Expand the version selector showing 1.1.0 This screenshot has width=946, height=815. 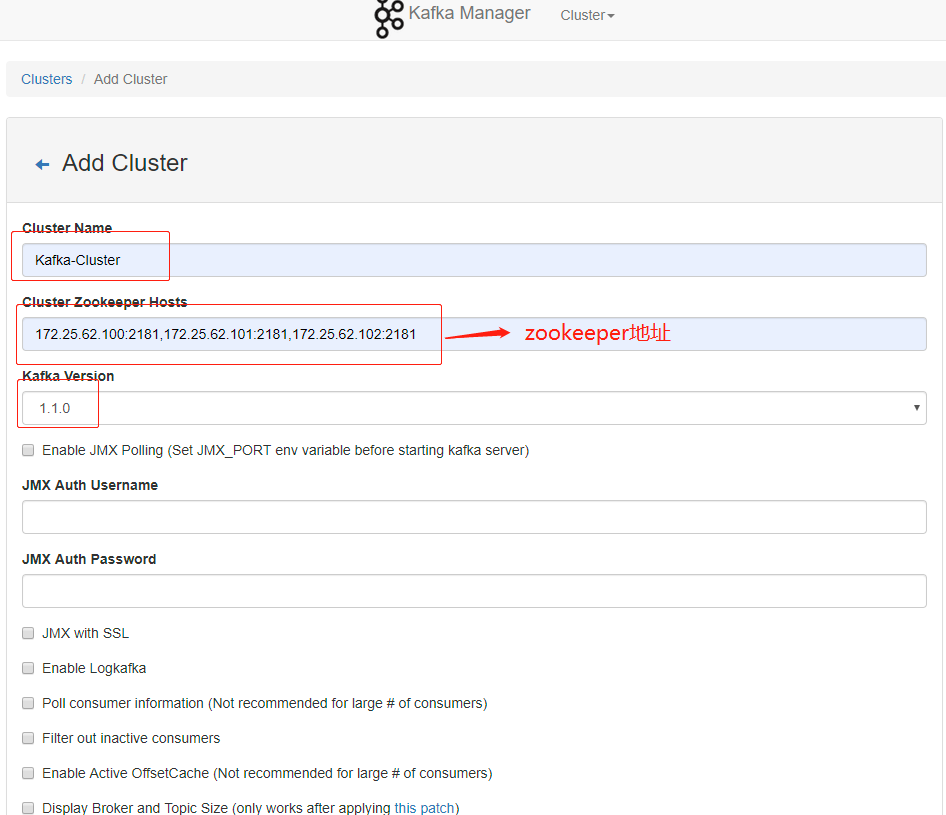(x=915, y=407)
